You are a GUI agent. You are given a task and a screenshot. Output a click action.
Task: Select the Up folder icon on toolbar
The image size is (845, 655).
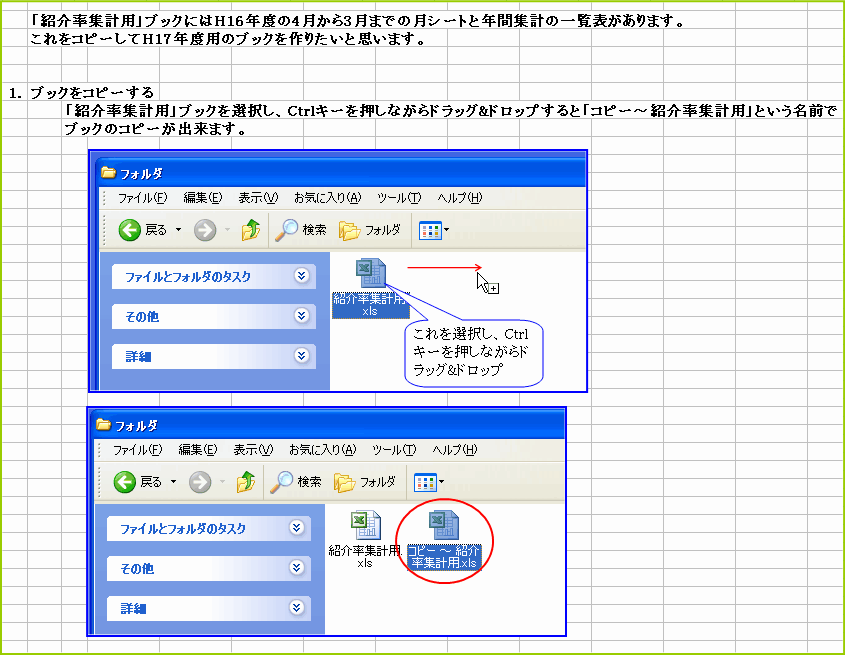click(x=252, y=229)
